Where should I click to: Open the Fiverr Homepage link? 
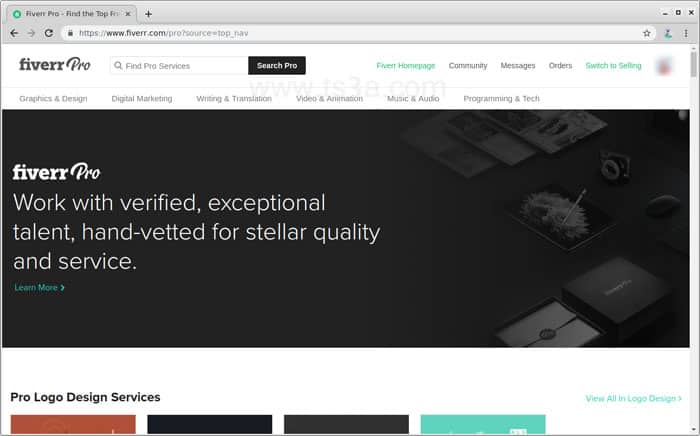click(x=405, y=66)
